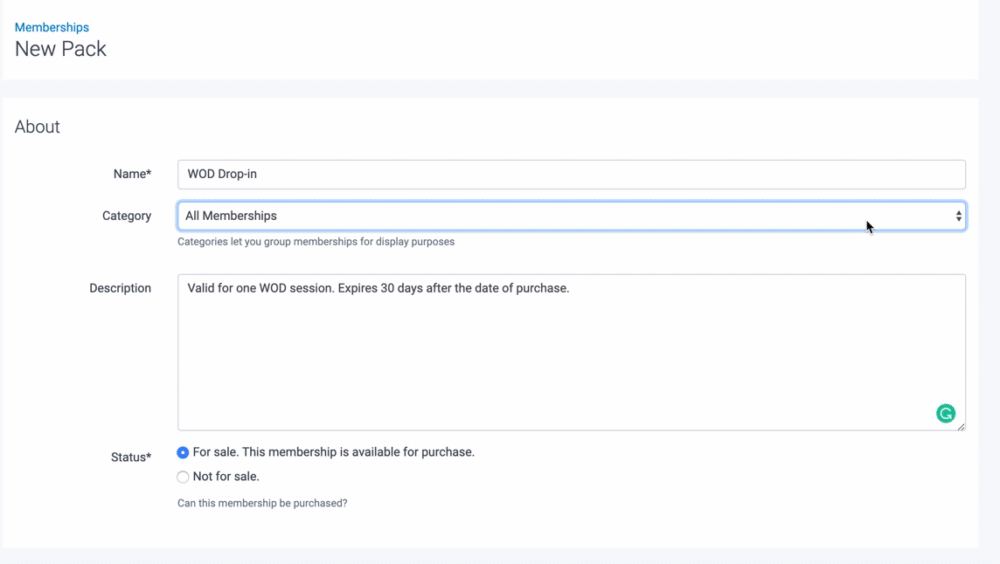Click the Category field label
The image size is (1000, 564).
(x=127, y=216)
